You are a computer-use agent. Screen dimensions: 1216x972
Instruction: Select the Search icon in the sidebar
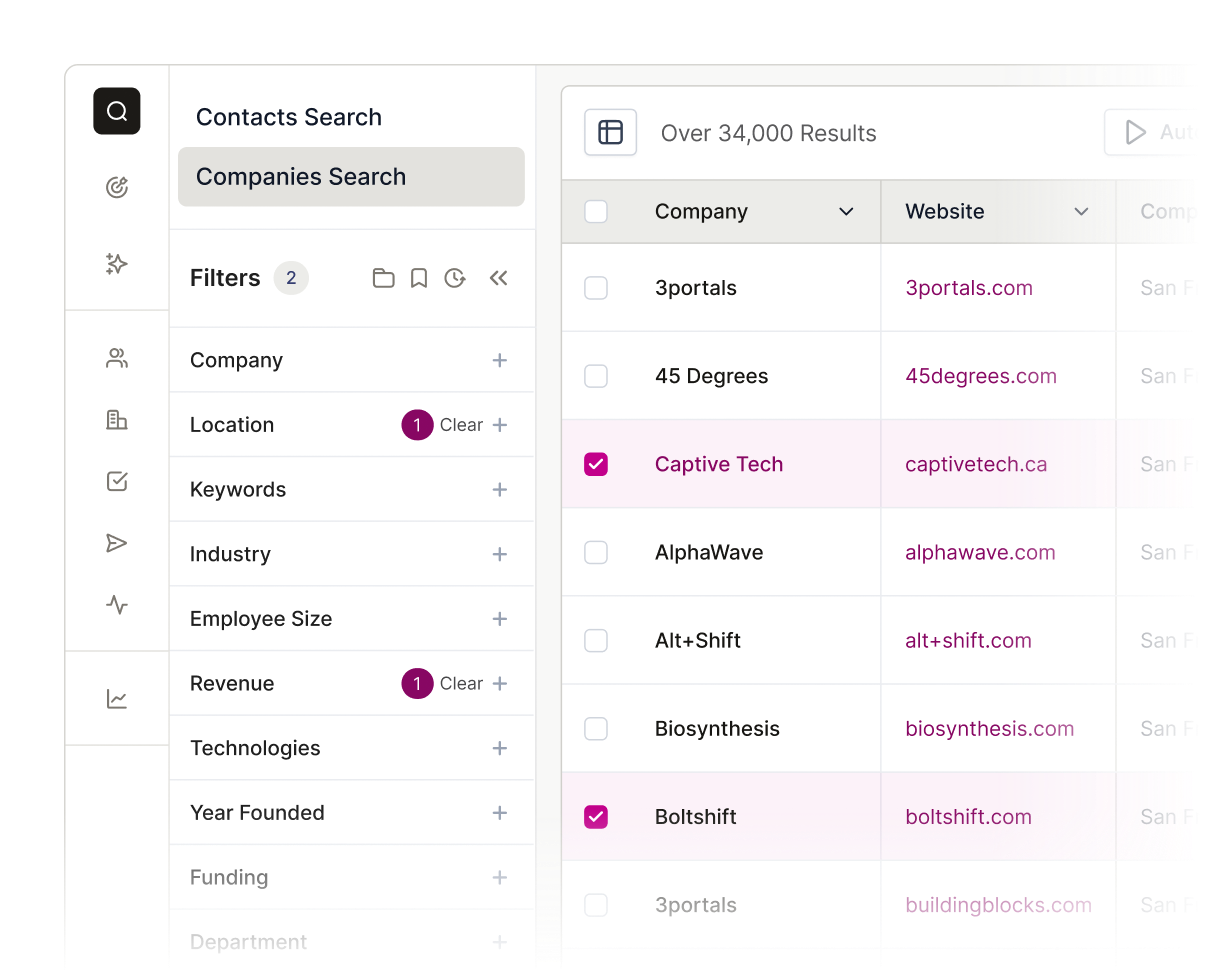point(117,111)
